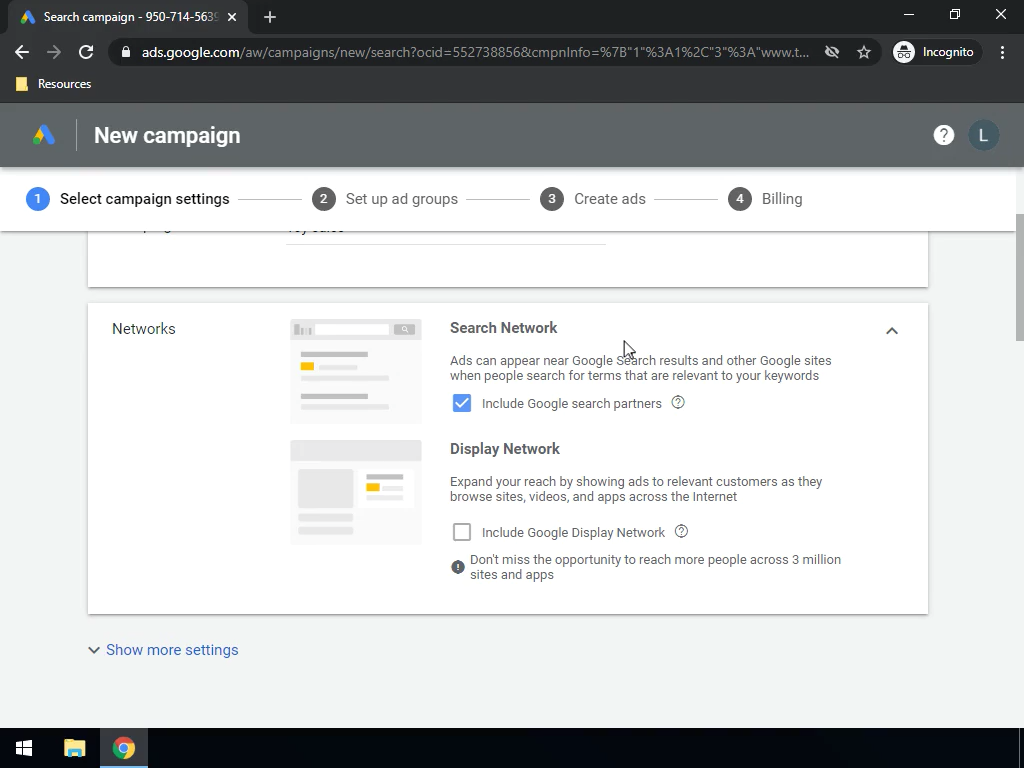Image resolution: width=1024 pixels, height=768 pixels.
Task: Bookmark this page with the star icon
Action: (x=864, y=52)
